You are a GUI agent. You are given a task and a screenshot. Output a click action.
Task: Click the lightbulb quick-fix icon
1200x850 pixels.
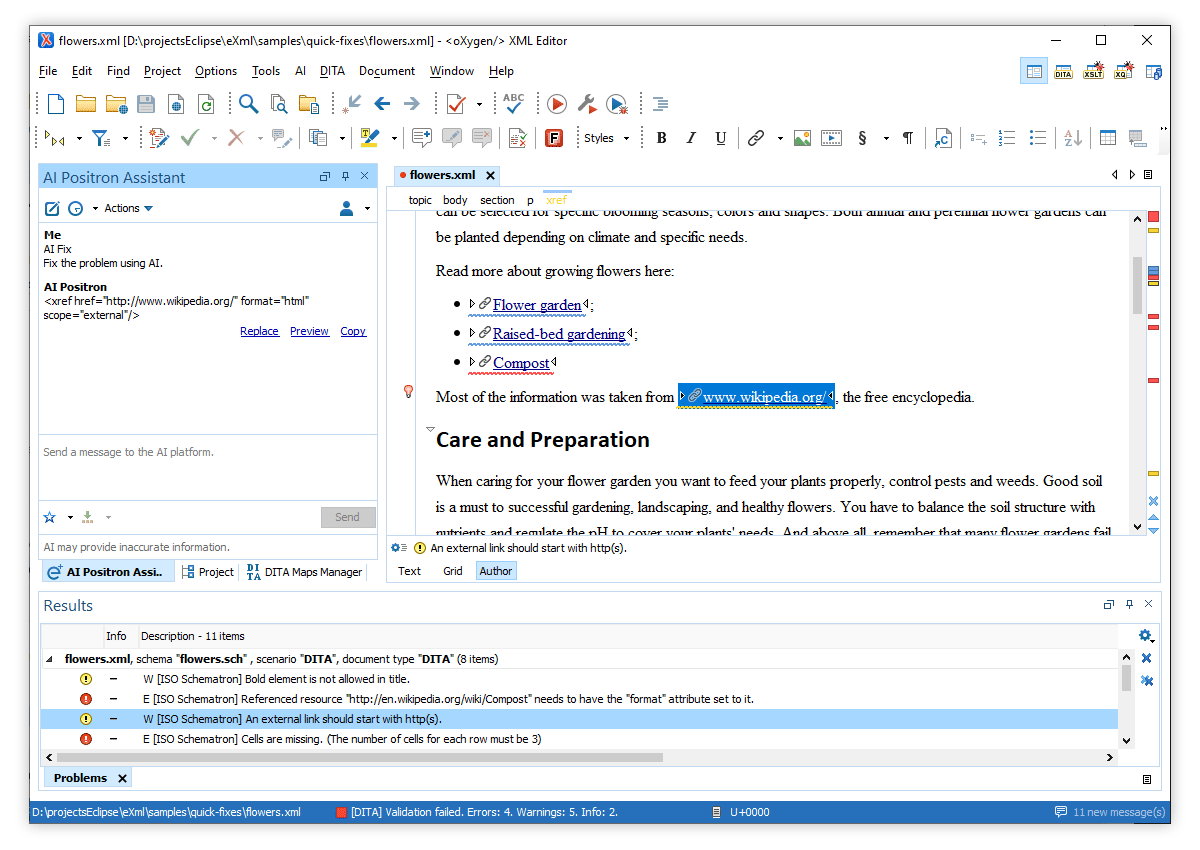[x=408, y=391]
